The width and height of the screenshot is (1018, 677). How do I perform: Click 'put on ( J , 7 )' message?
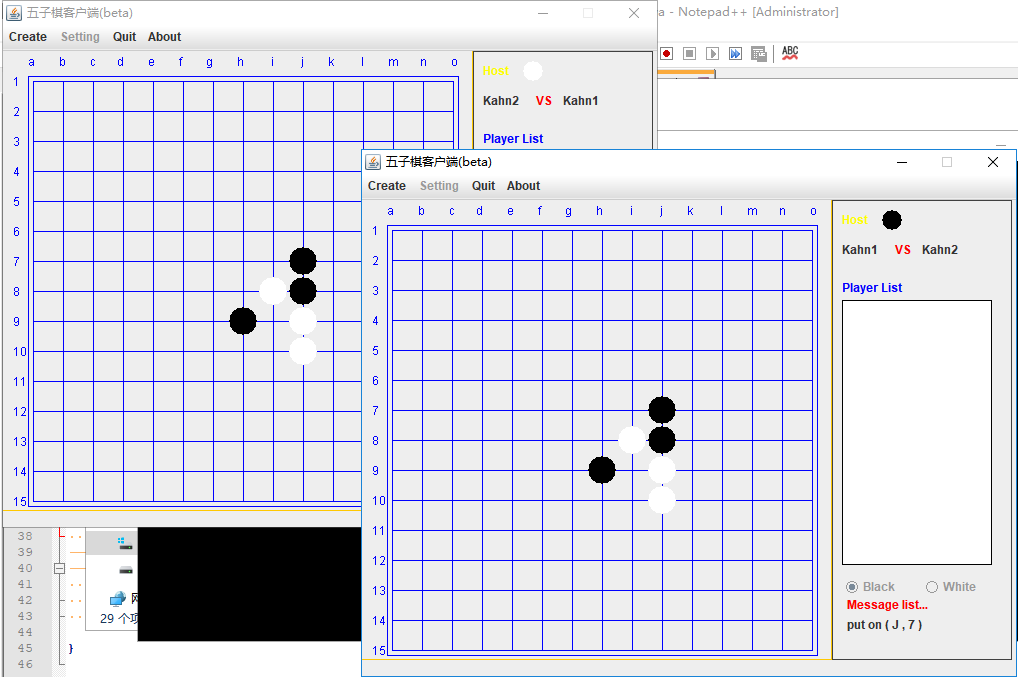tap(884, 625)
